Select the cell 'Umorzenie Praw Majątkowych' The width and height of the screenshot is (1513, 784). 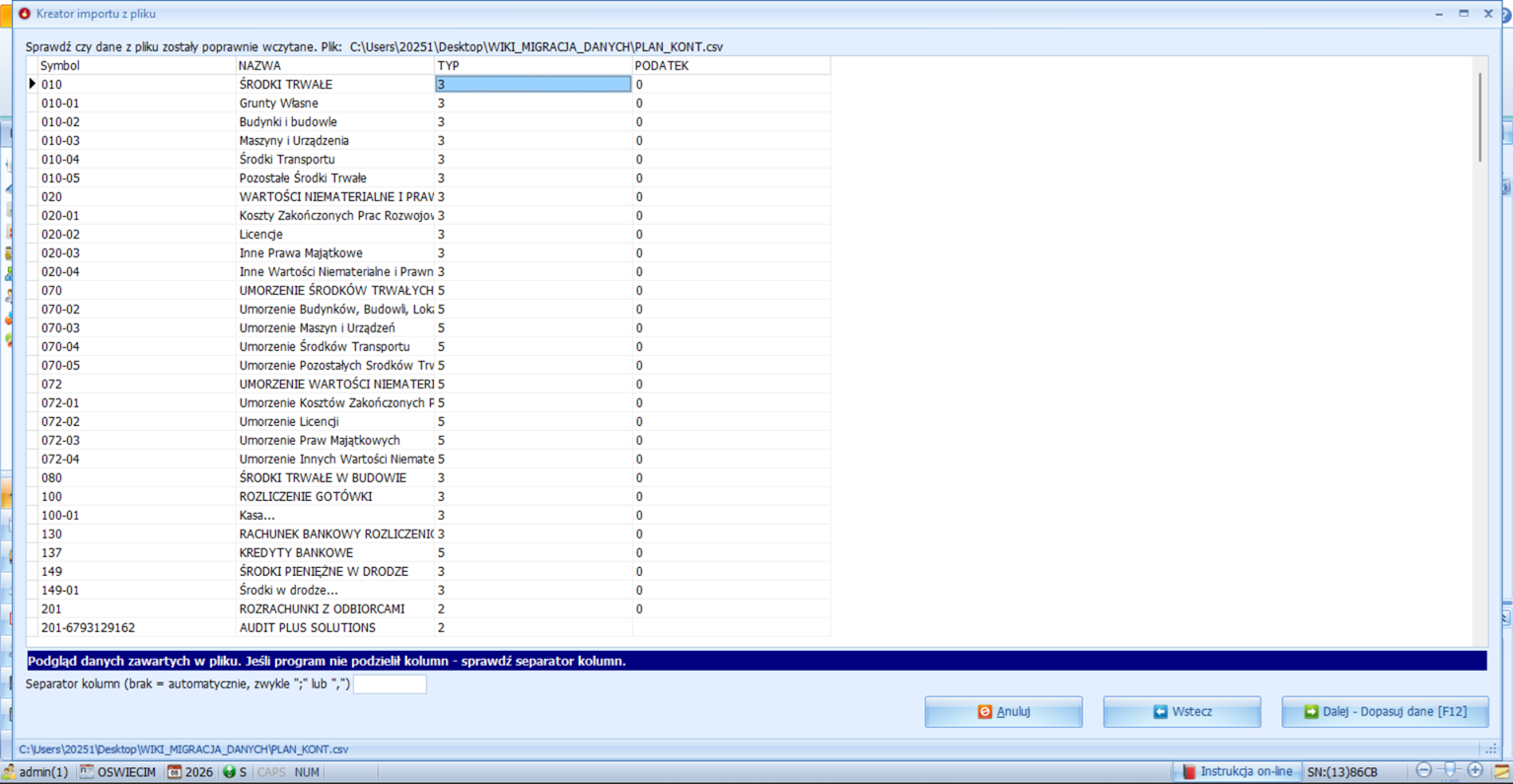pyautogui.click(x=334, y=440)
